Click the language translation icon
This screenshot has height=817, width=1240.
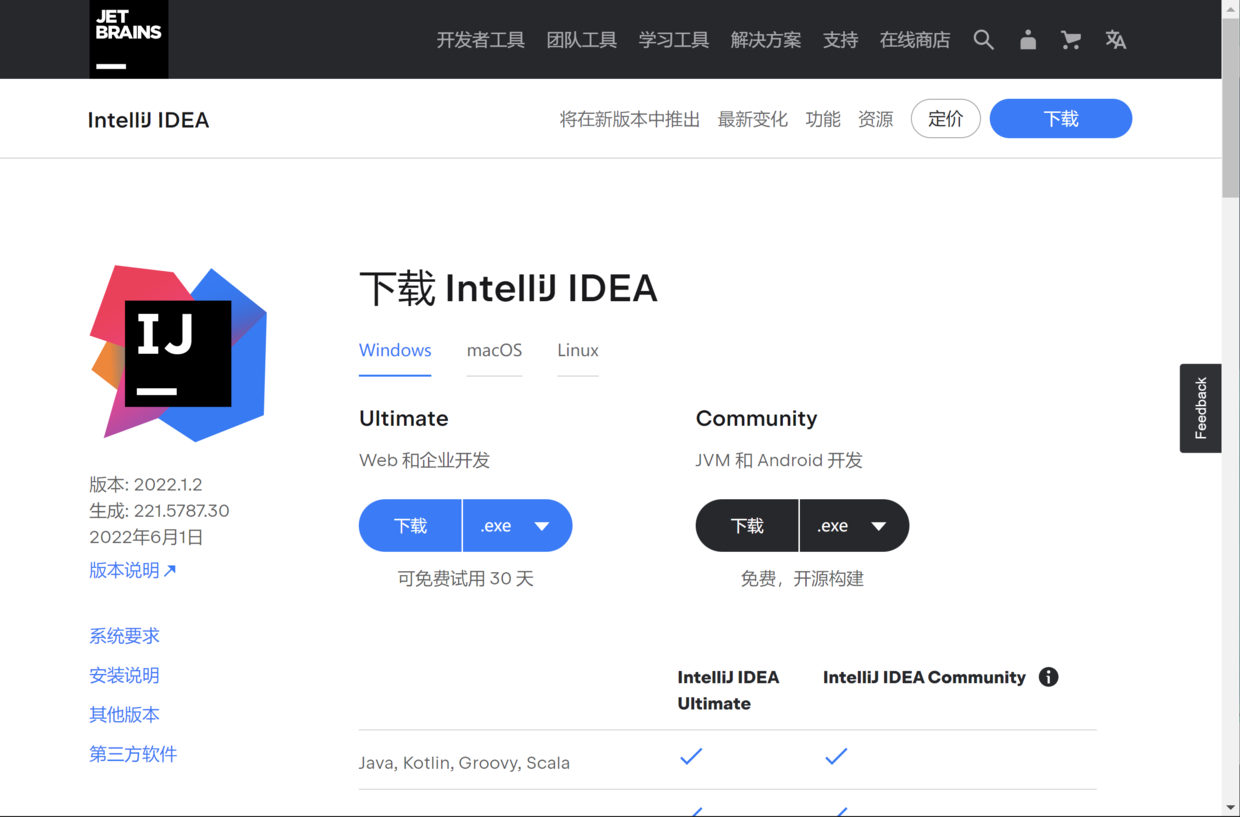coord(1115,40)
